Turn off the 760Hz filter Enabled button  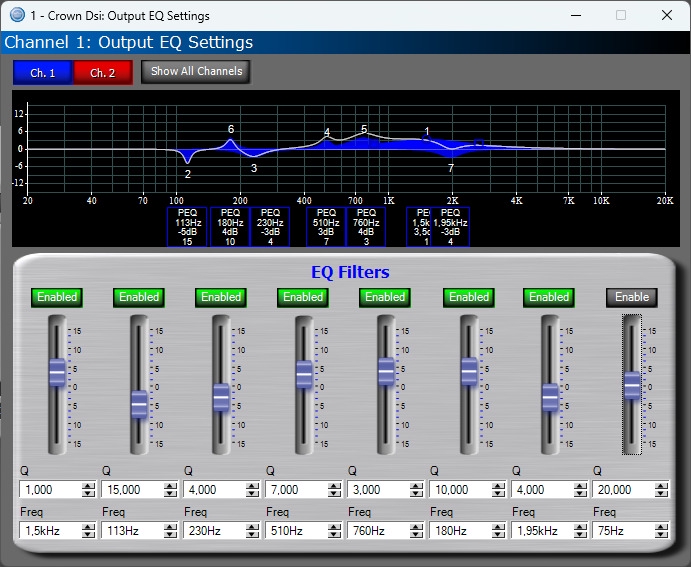click(x=385, y=297)
